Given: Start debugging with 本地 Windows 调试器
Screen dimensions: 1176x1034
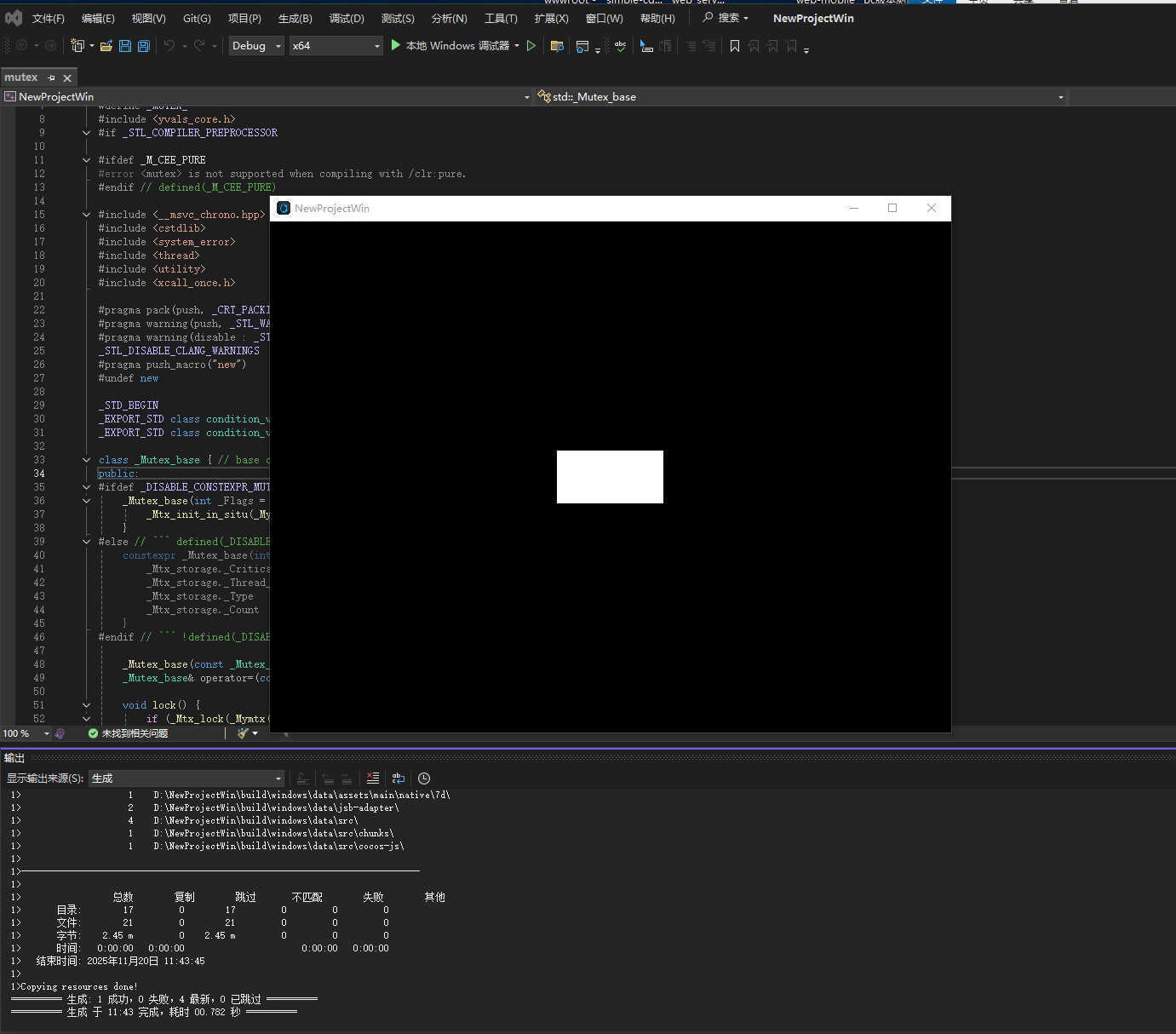Looking at the screenshot, I should pos(450,46).
